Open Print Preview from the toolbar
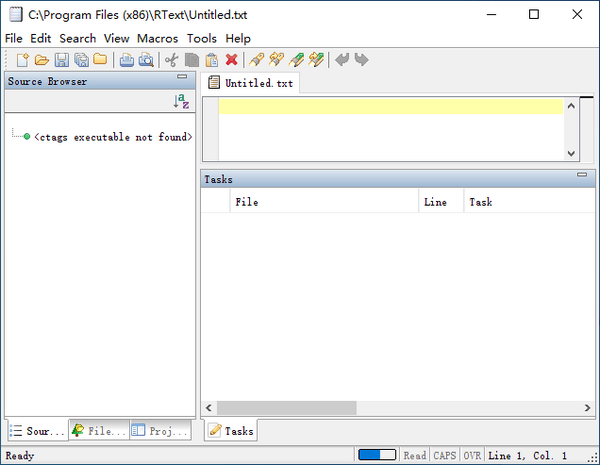The image size is (600, 465). pos(146,60)
